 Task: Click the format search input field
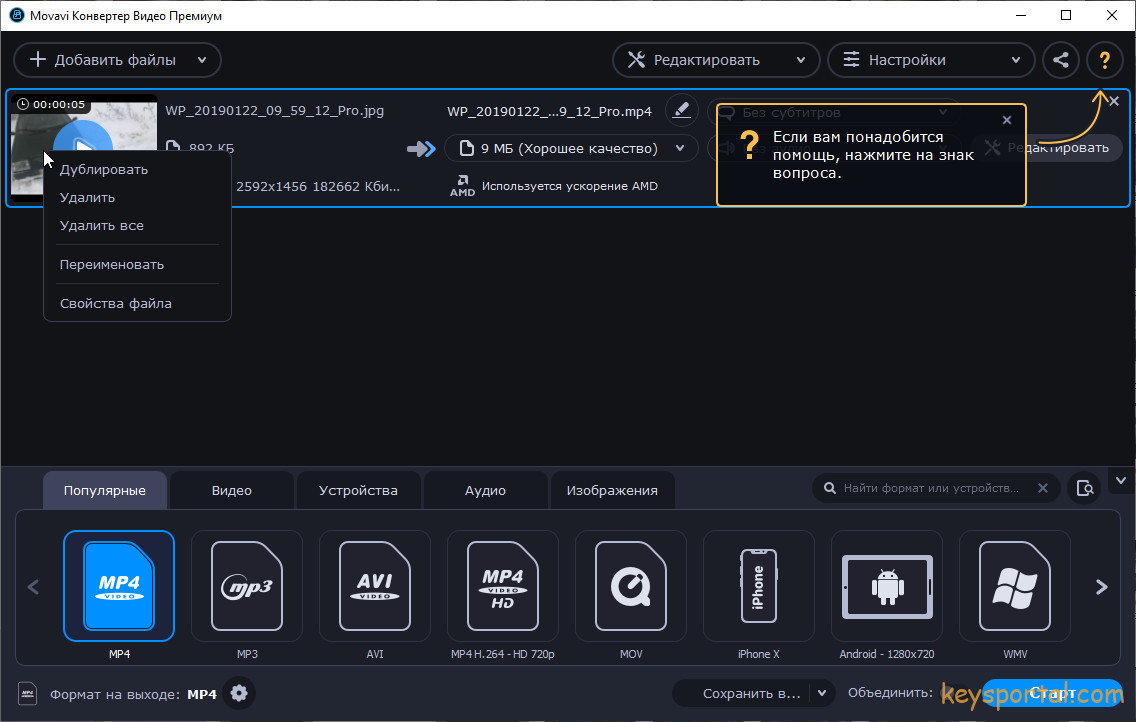(930, 489)
